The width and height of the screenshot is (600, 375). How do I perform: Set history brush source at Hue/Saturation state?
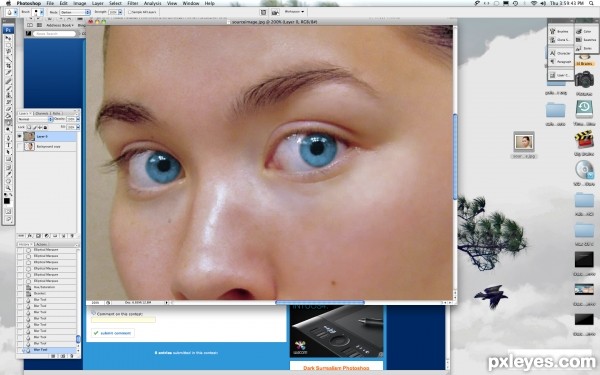pos(20,287)
